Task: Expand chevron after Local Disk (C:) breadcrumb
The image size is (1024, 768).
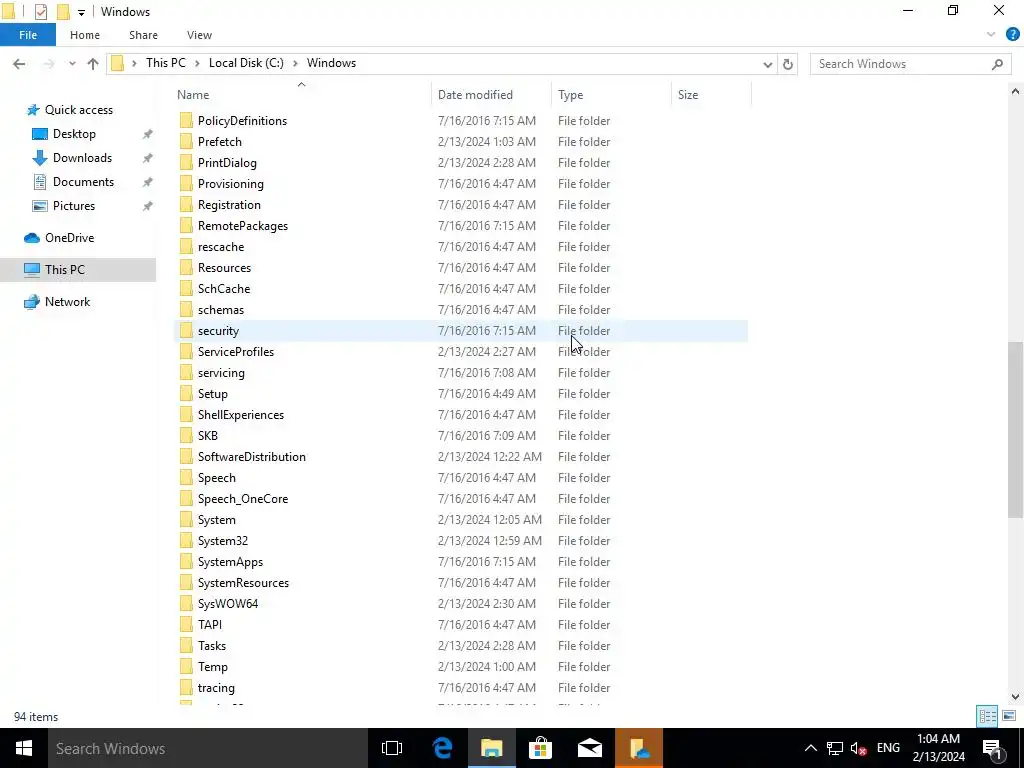Action: pyautogui.click(x=295, y=63)
